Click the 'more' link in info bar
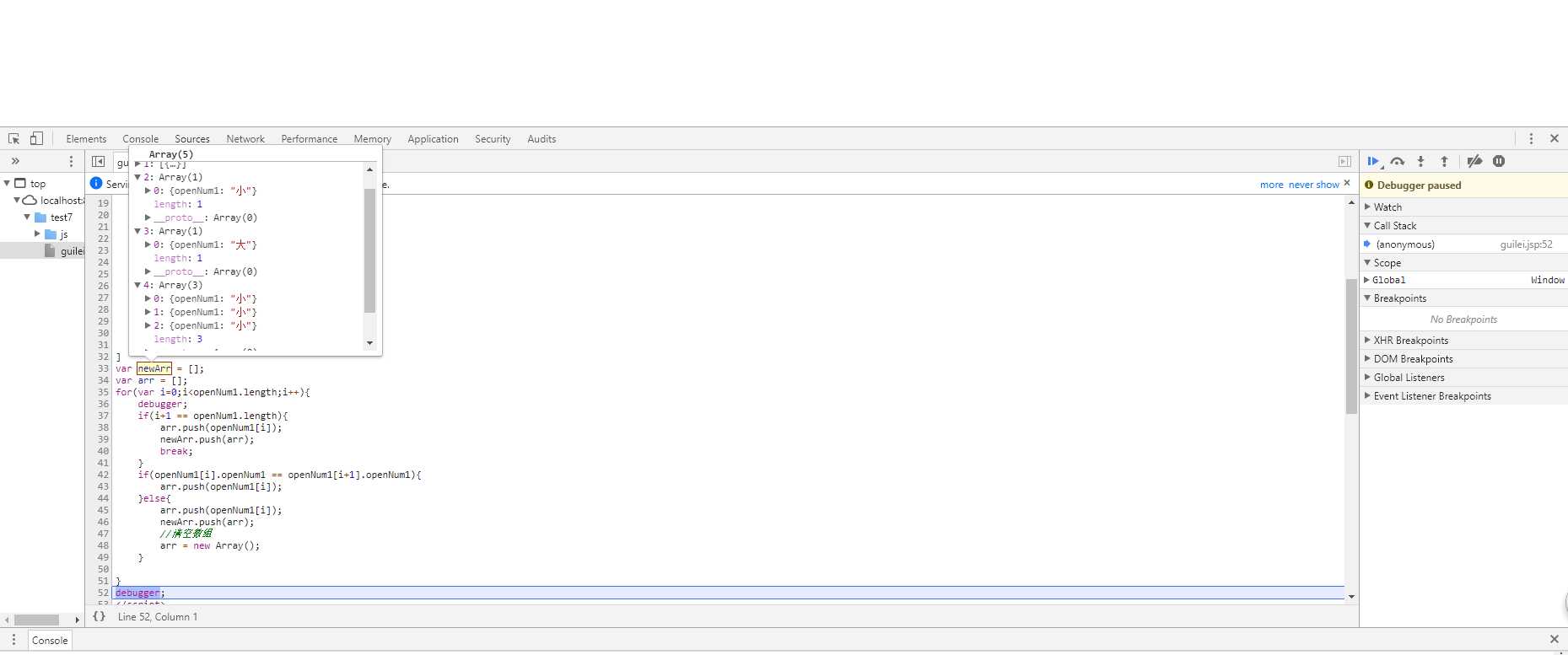1568x655 pixels. coord(1271,185)
